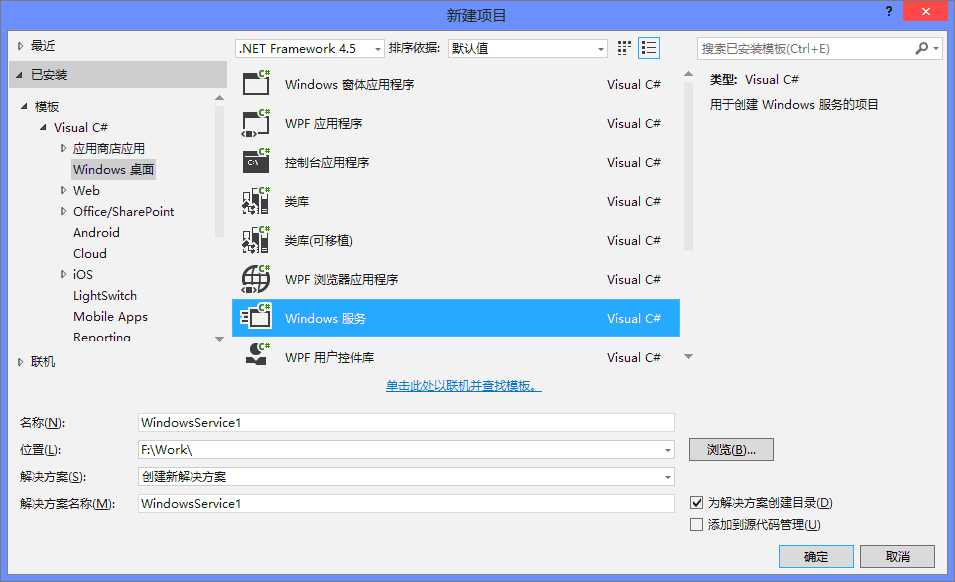This screenshot has width=955, height=582.
Task: Open 单击此处以联机并查找模板 link
Action: coord(463,386)
